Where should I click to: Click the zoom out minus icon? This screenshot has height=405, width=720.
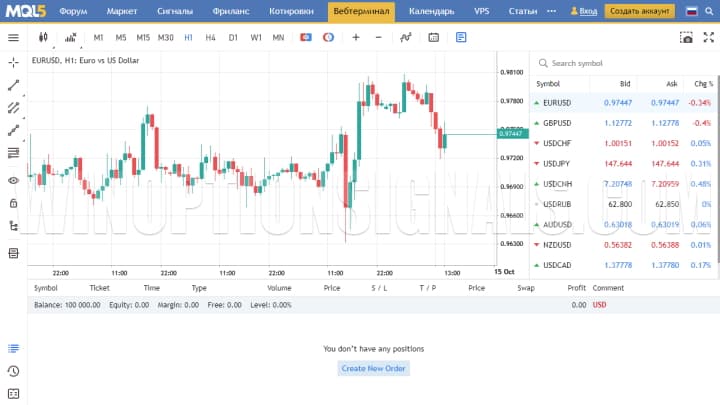pos(378,37)
